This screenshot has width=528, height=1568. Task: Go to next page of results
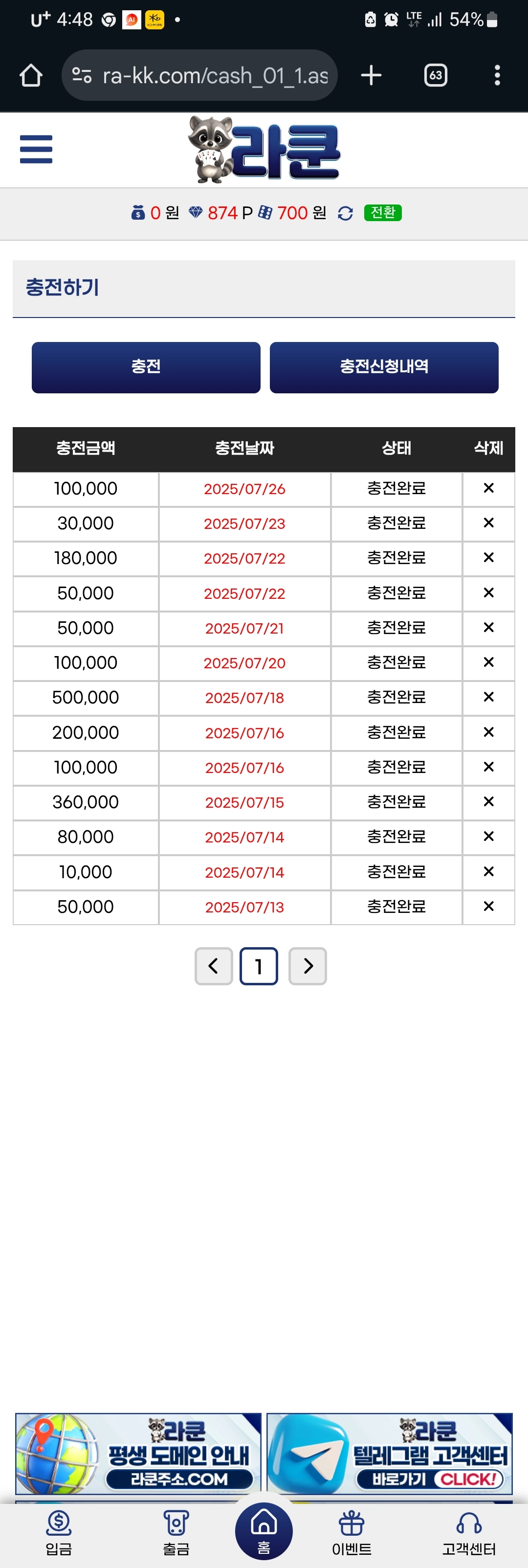tap(308, 966)
